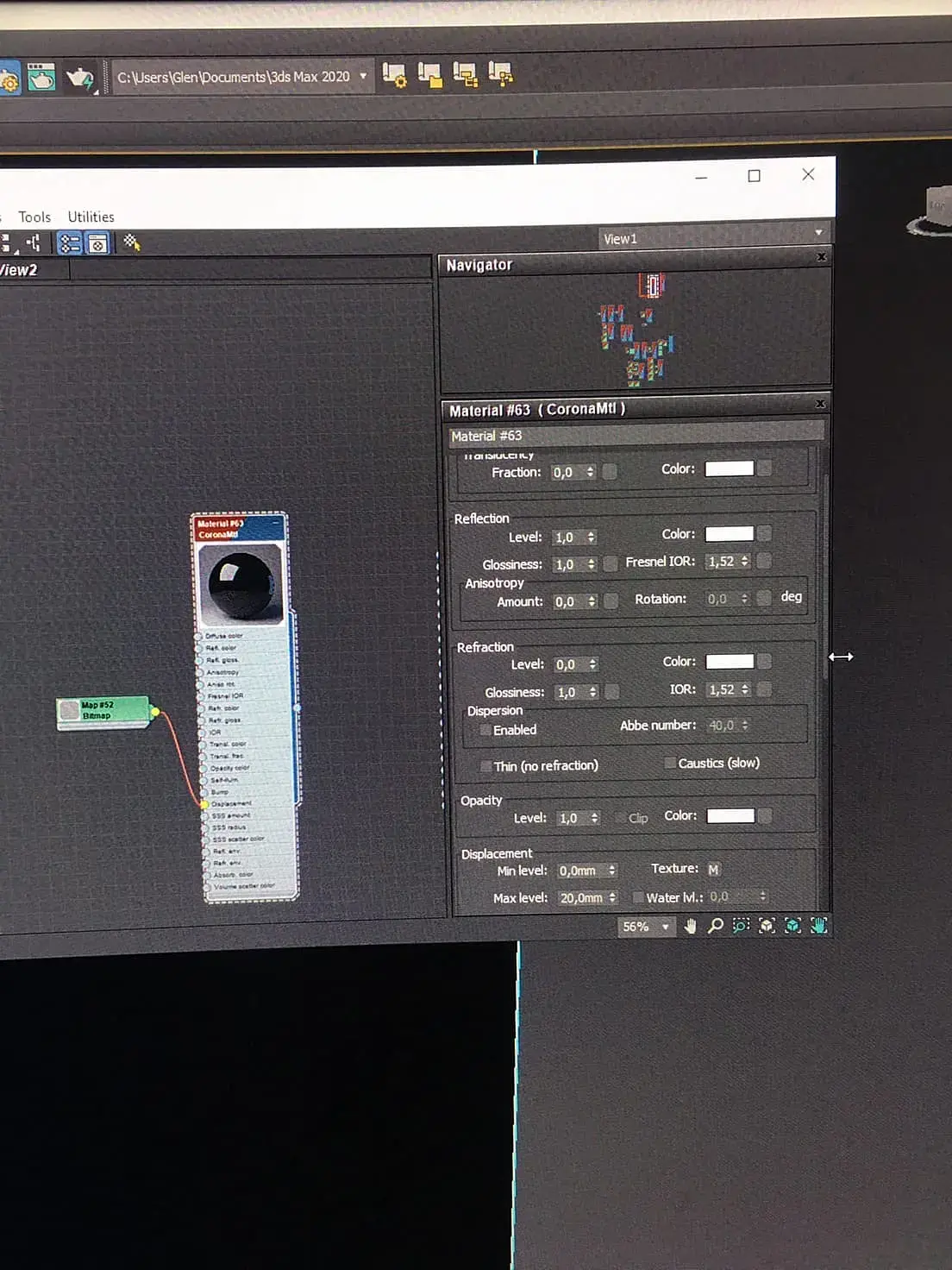Viewport: 952px width, 1270px height.
Task: Click the Material #63 sphere preview thumbnail
Action: pyautogui.click(x=241, y=584)
